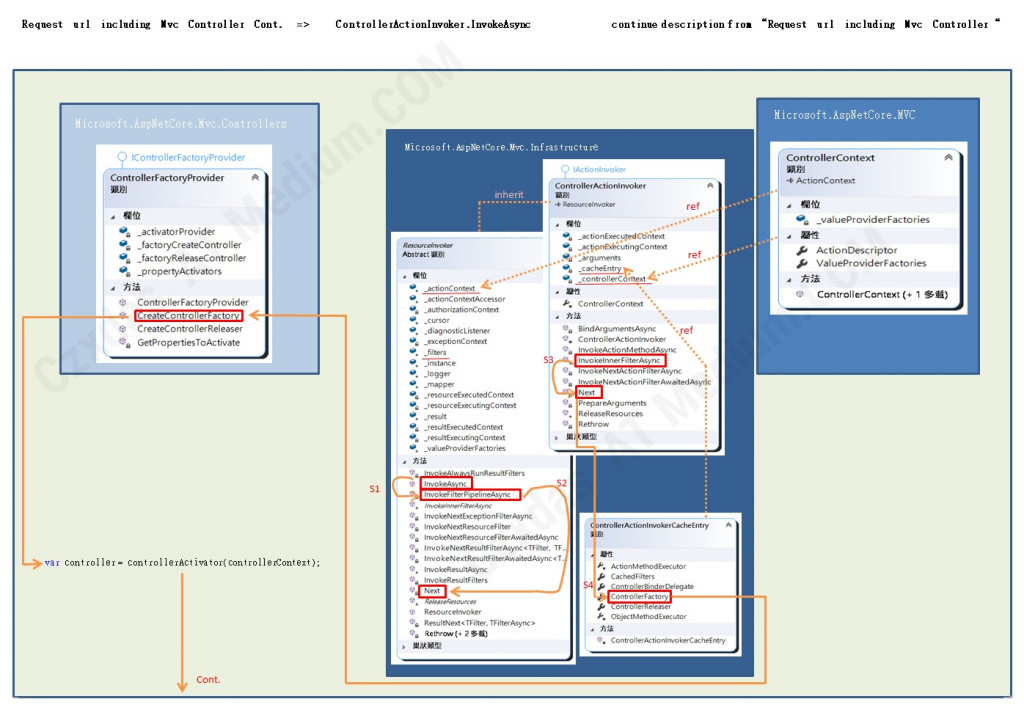Select ControllerFactory property in ControllerActionInvokerCacheEntry

(x=639, y=596)
